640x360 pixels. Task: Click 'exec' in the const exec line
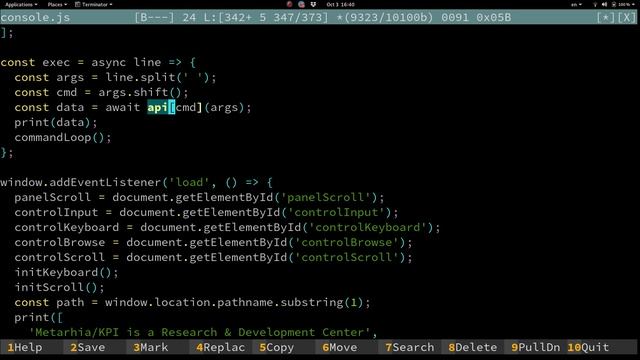pyautogui.click(x=56, y=62)
